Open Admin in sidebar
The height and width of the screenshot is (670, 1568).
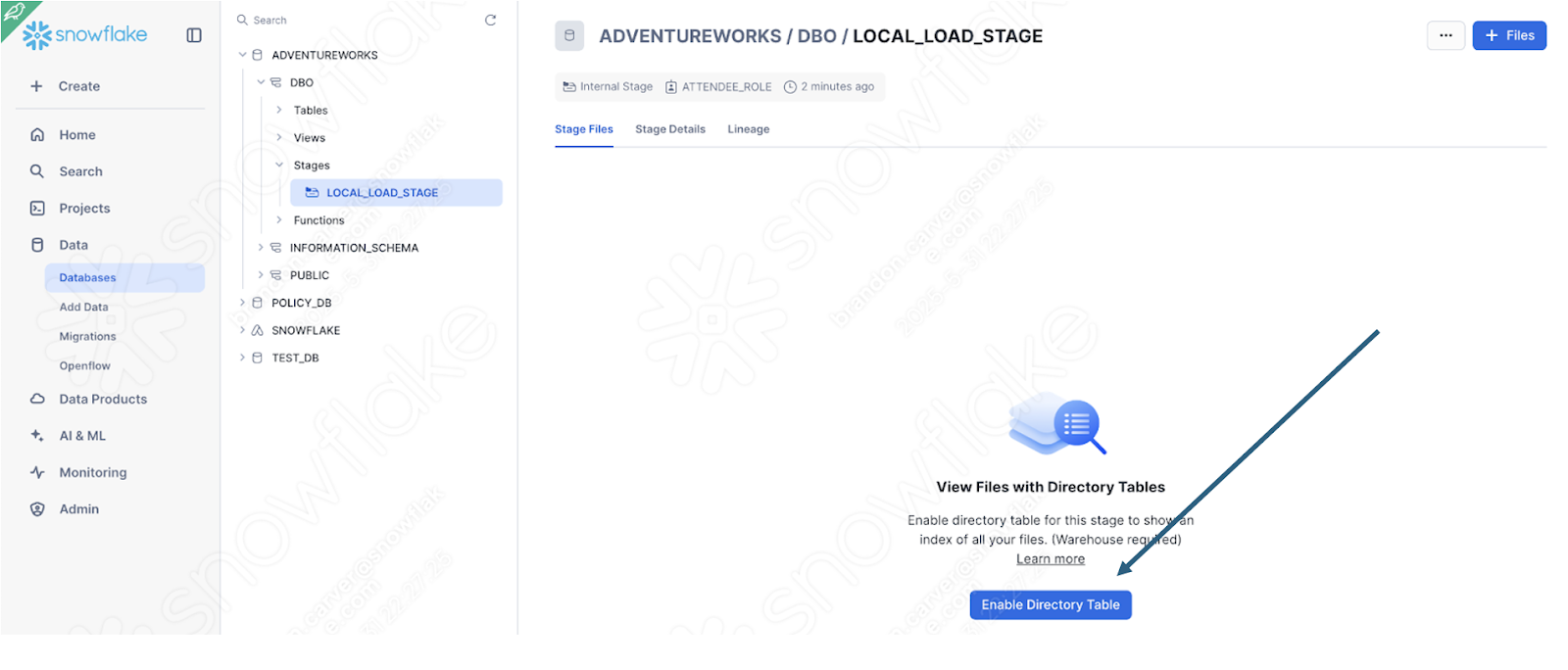[x=79, y=509]
